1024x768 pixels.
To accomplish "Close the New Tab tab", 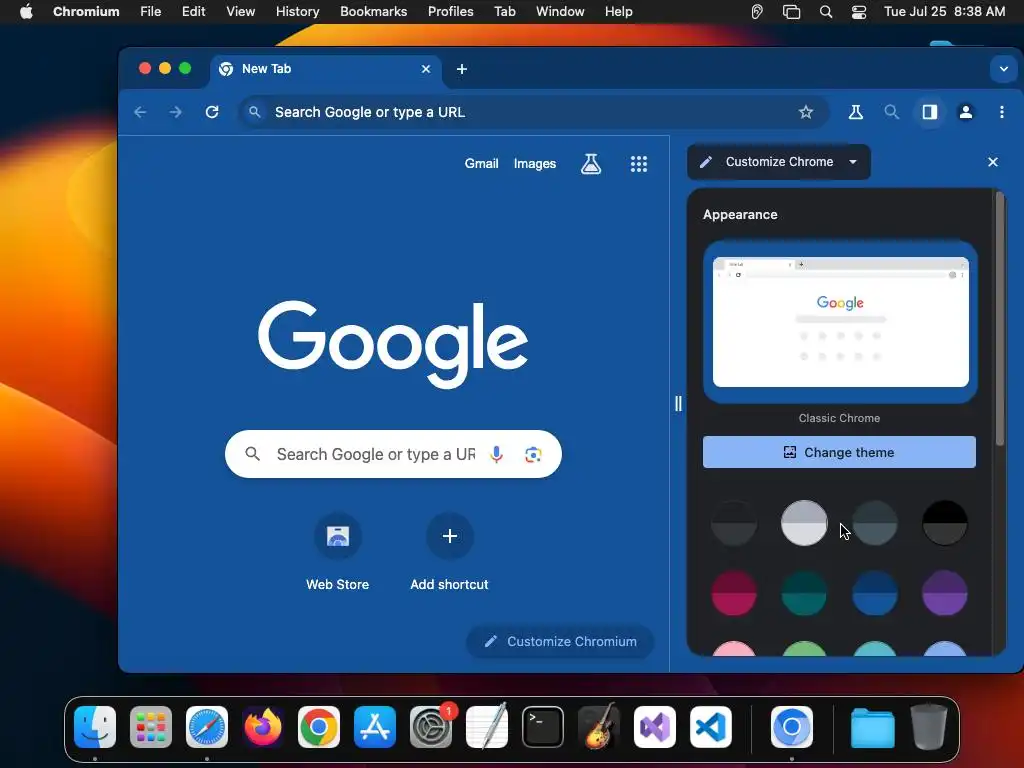I will [x=426, y=69].
